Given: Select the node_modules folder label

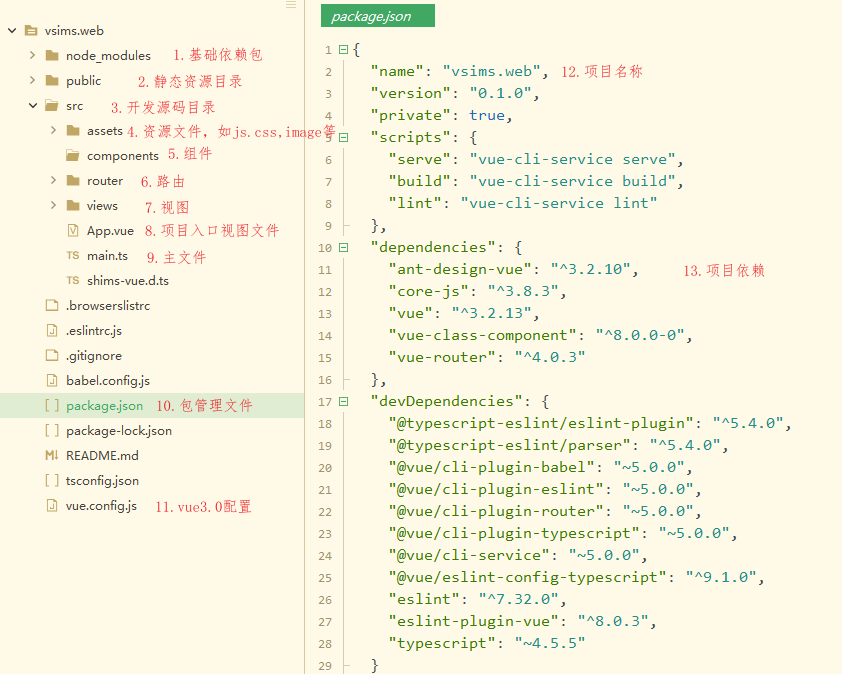Looking at the screenshot, I should click(108, 56).
